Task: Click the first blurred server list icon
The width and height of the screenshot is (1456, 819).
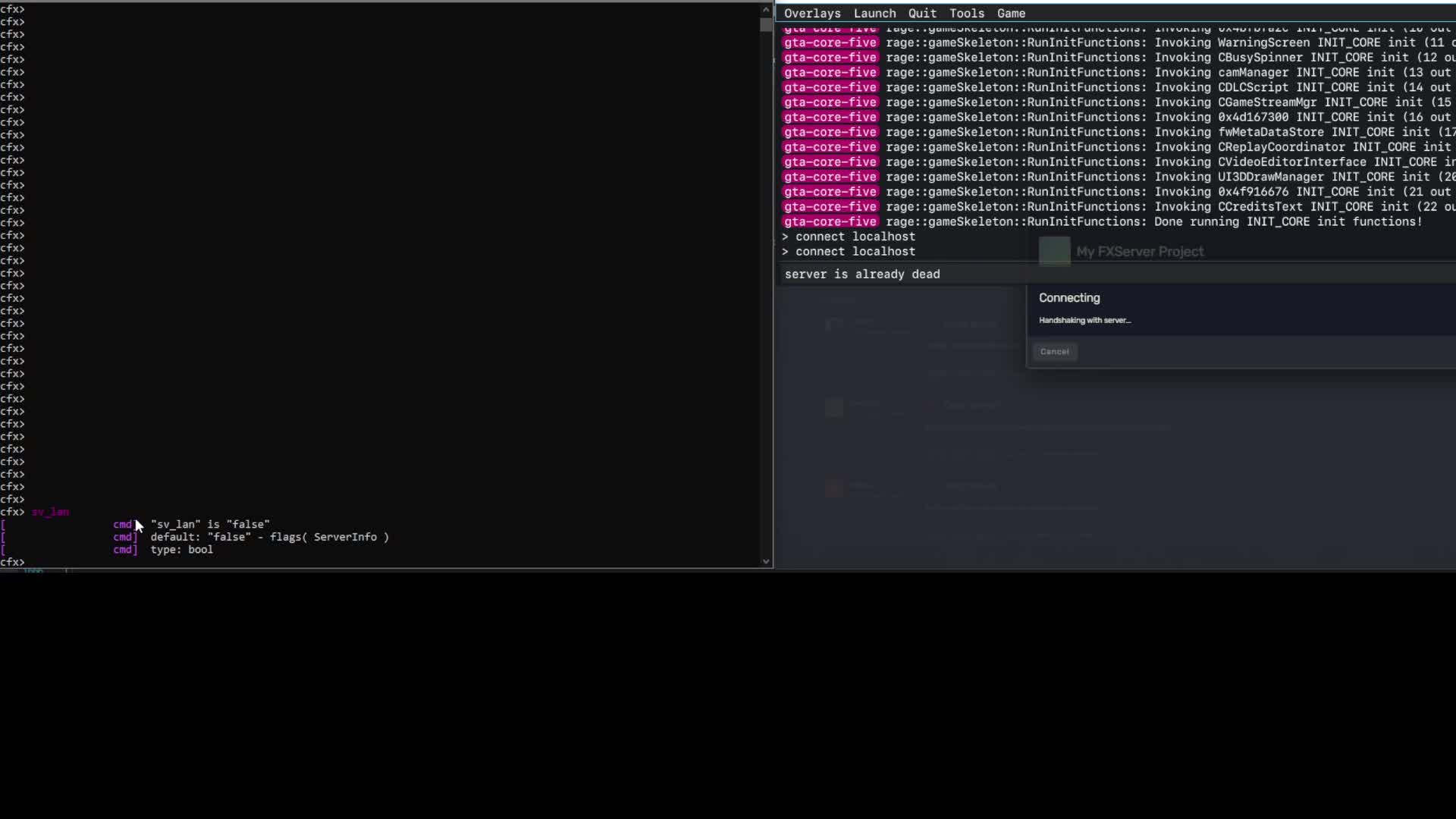Action: [x=834, y=326]
